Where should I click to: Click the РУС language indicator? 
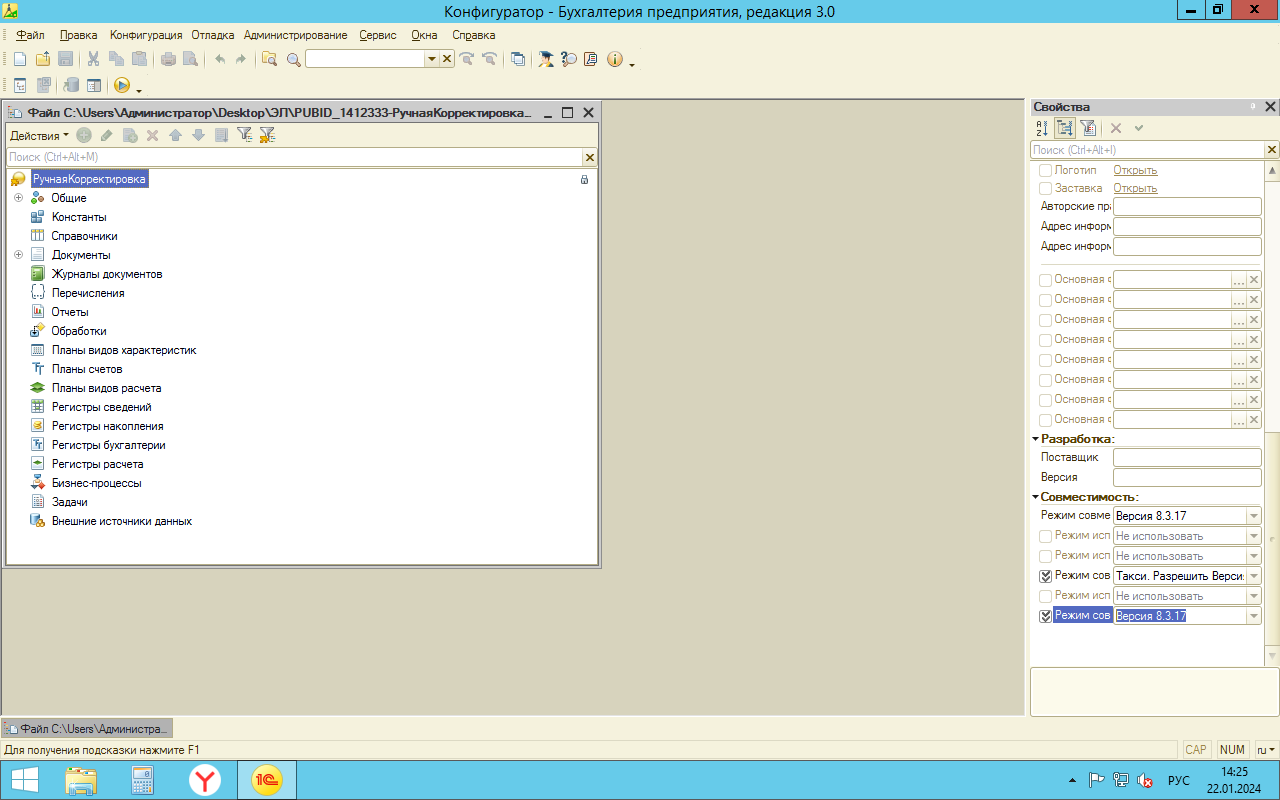[1179, 780]
